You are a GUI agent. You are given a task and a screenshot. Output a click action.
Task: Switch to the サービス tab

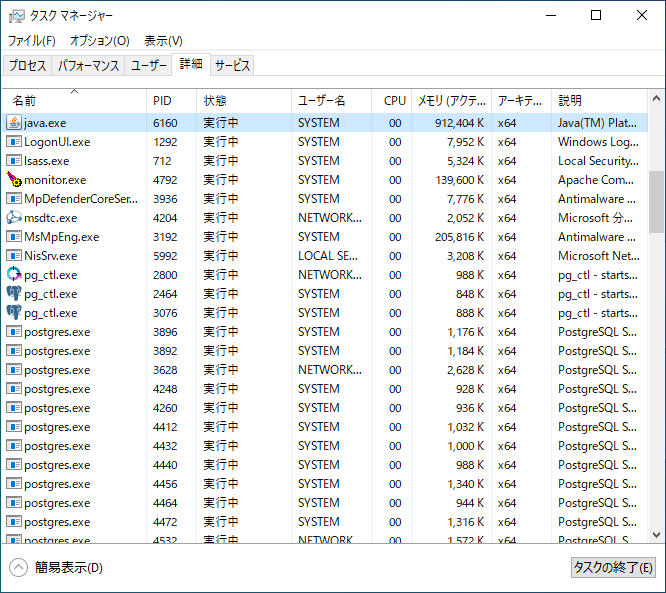tap(232, 65)
